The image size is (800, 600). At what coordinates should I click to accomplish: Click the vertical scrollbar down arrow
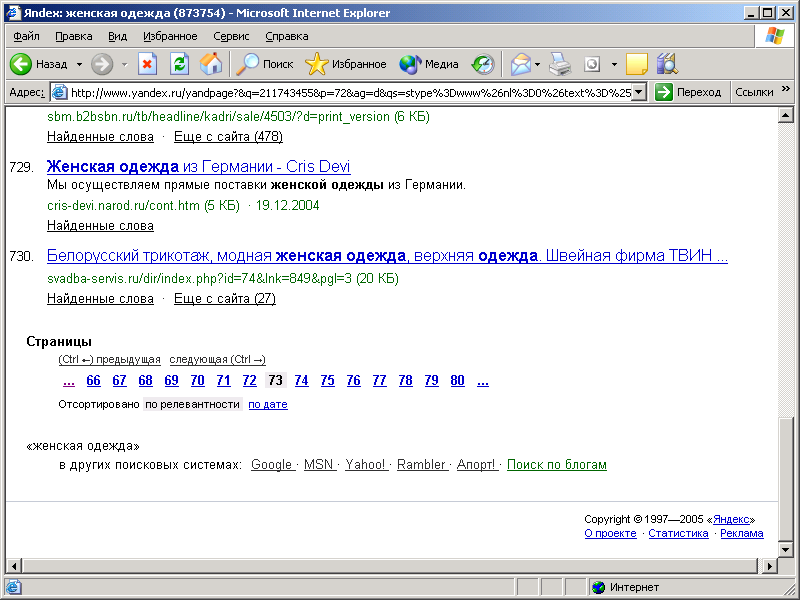tap(786, 549)
